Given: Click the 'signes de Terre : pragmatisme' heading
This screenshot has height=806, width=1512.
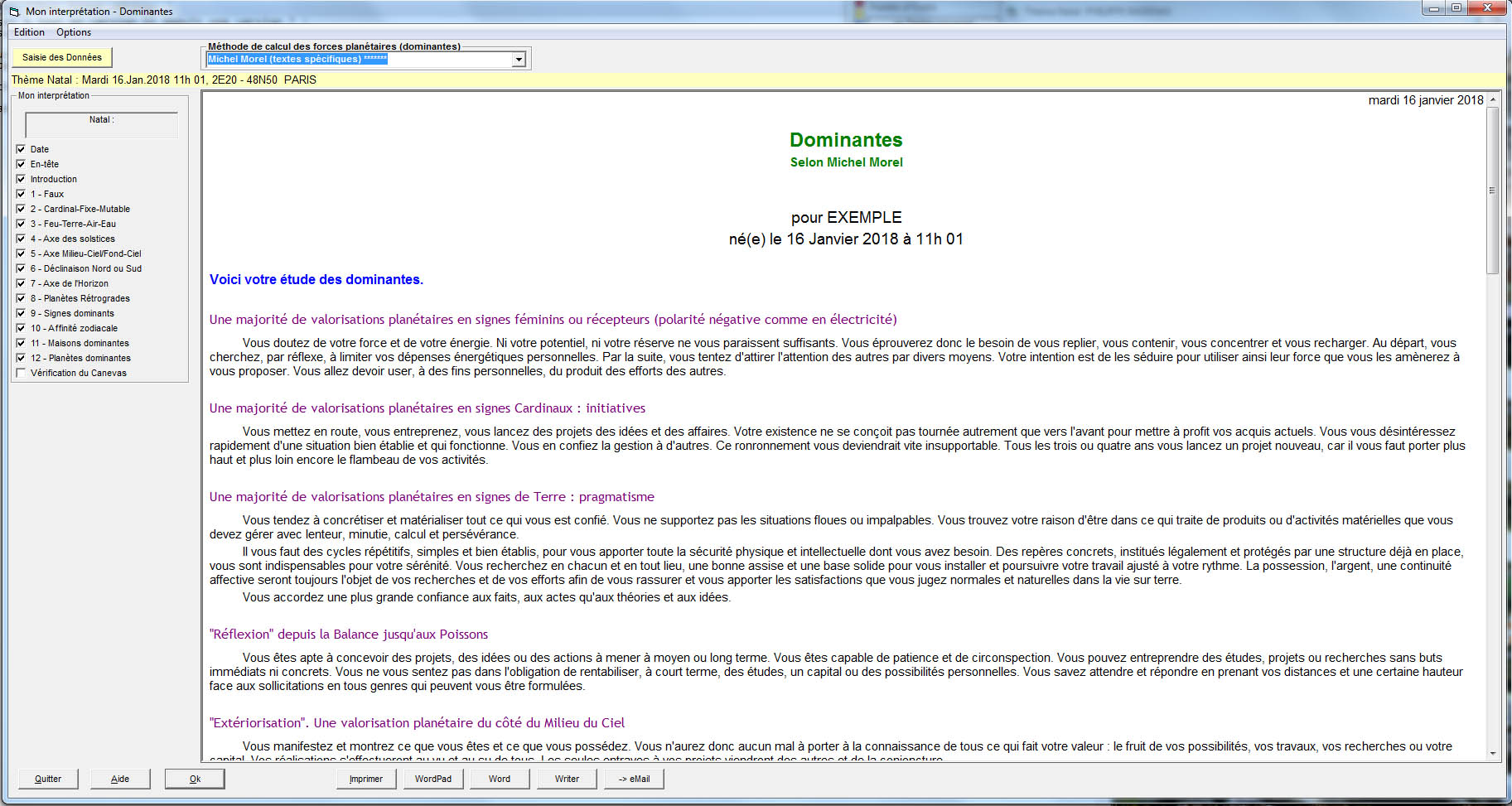Looking at the screenshot, I should pos(432,497).
